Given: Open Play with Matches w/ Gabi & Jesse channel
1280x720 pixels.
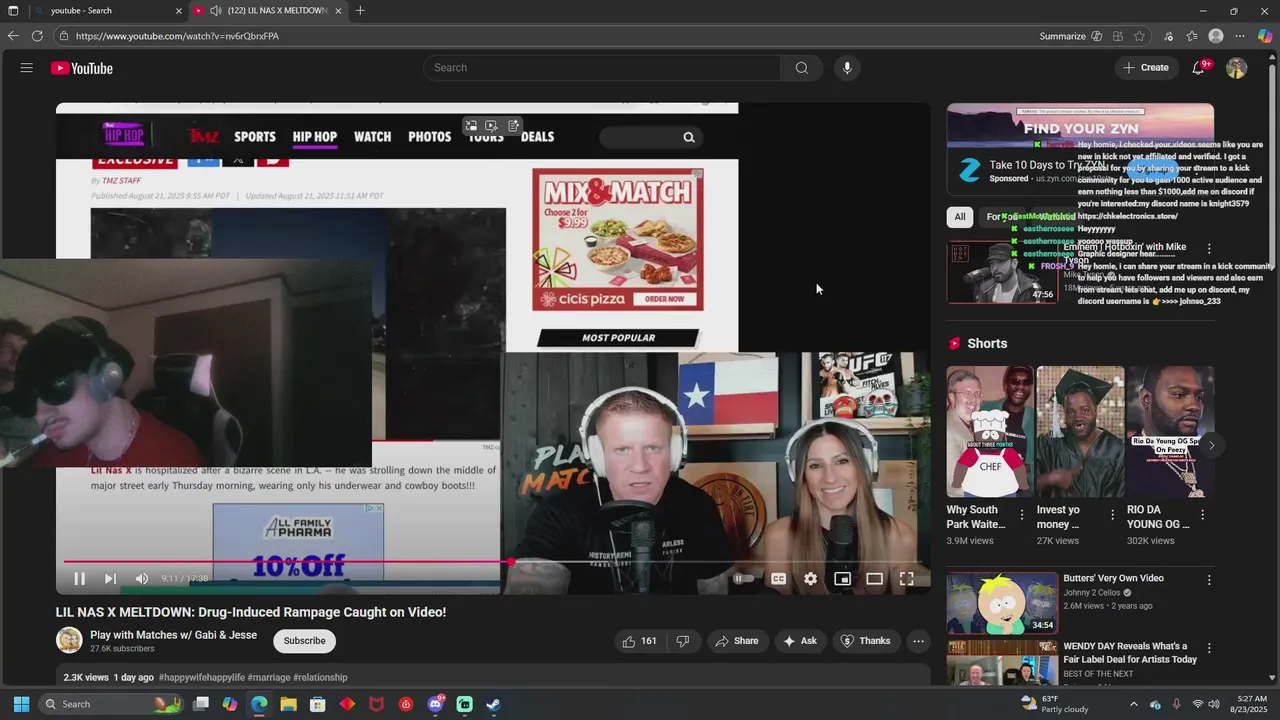Looking at the screenshot, I should pyautogui.click(x=173, y=635).
